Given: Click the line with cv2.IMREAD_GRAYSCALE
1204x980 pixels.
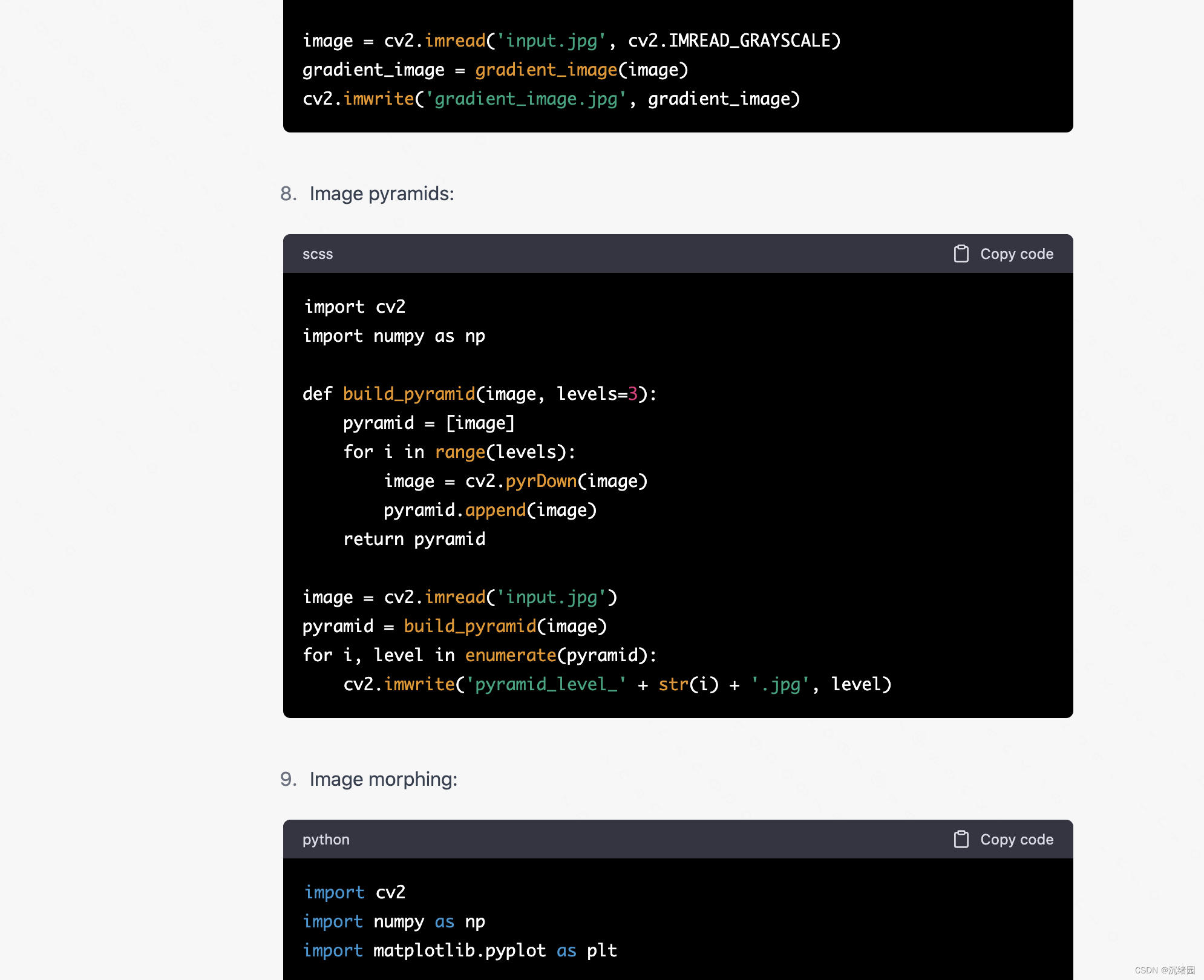Looking at the screenshot, I should [572, 41].
